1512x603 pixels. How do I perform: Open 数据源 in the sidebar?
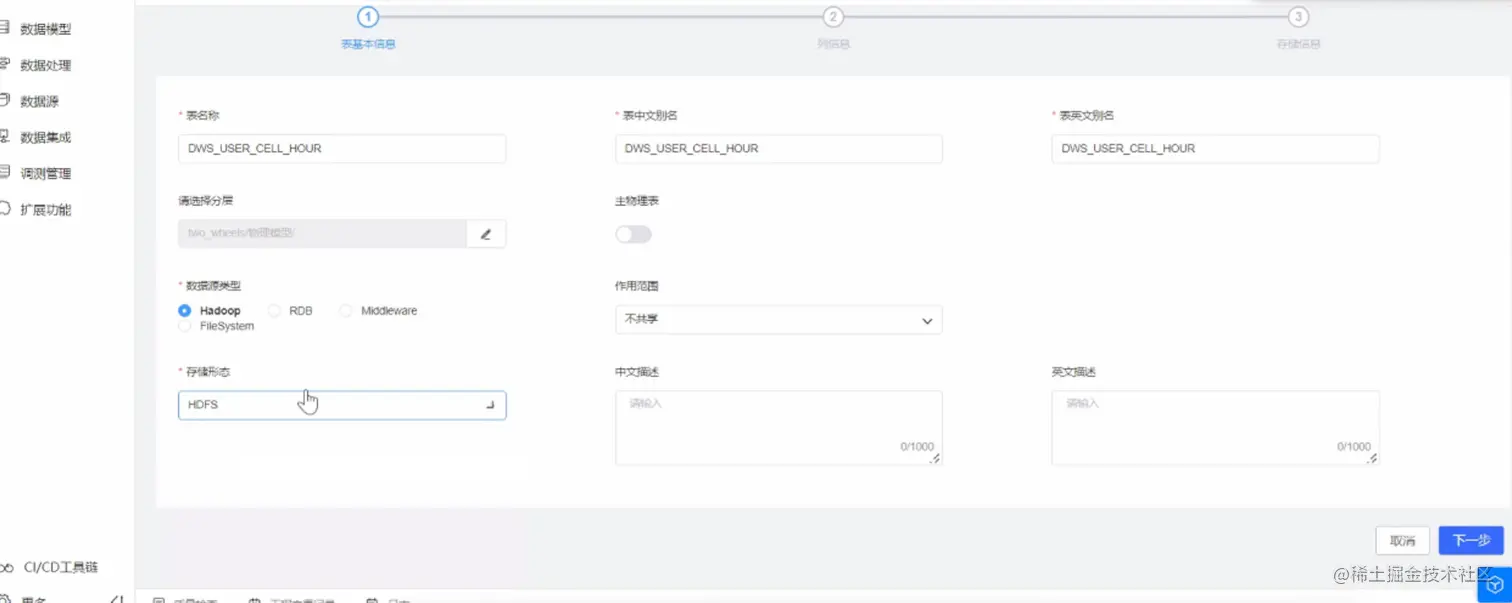click(x=40, y=102)
